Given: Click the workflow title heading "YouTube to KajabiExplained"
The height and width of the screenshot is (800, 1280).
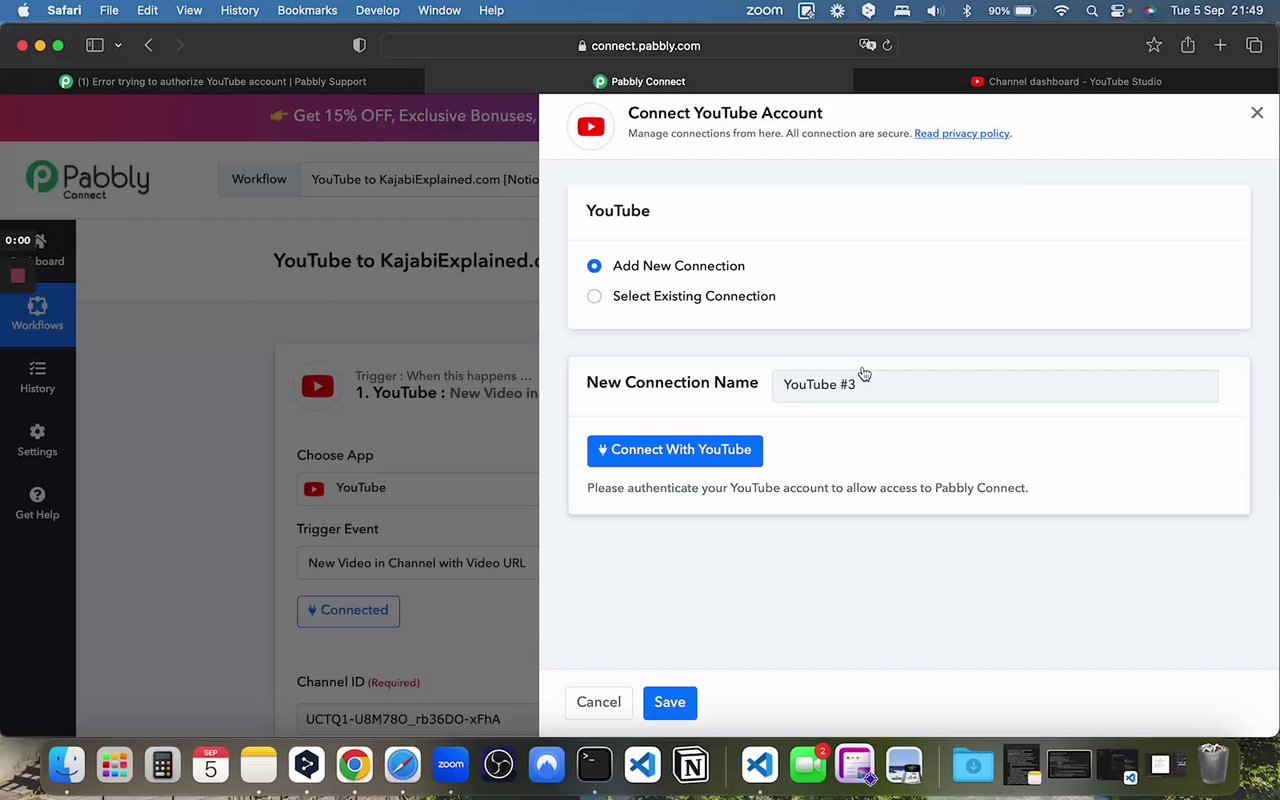Looking at the screenshot, I should [406, 261].
